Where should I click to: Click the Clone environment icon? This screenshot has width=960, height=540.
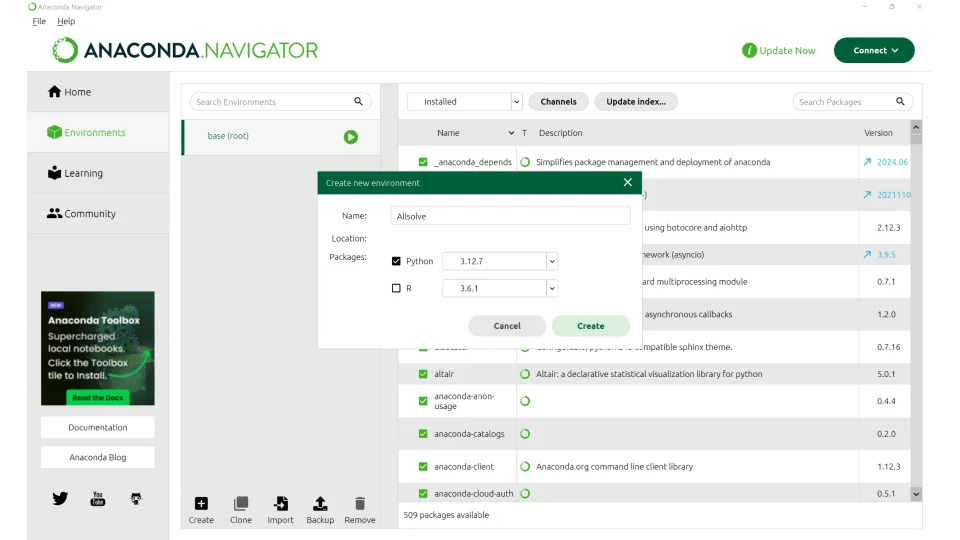click(241, 504)
